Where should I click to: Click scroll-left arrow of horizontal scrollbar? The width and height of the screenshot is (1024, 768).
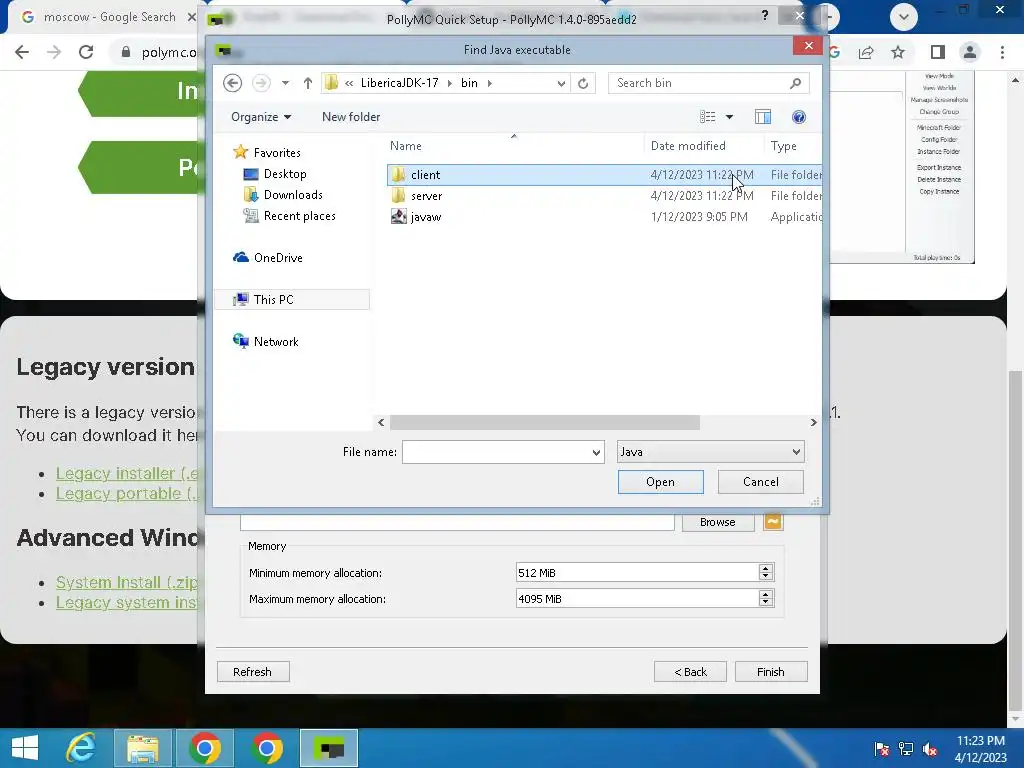(381, 423)
